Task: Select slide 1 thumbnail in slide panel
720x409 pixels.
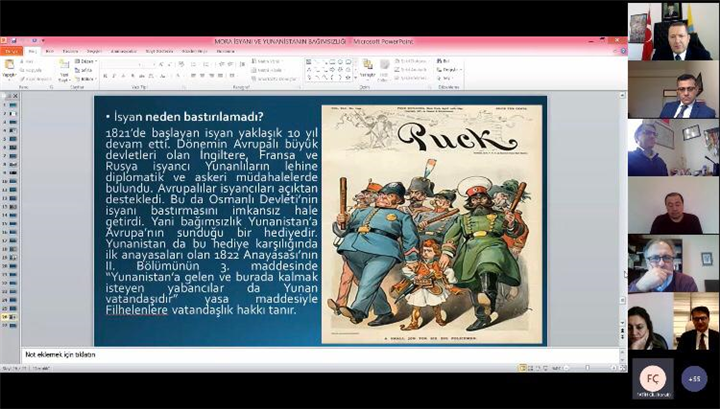Action: pyautogui.click(x=12, y=105)
